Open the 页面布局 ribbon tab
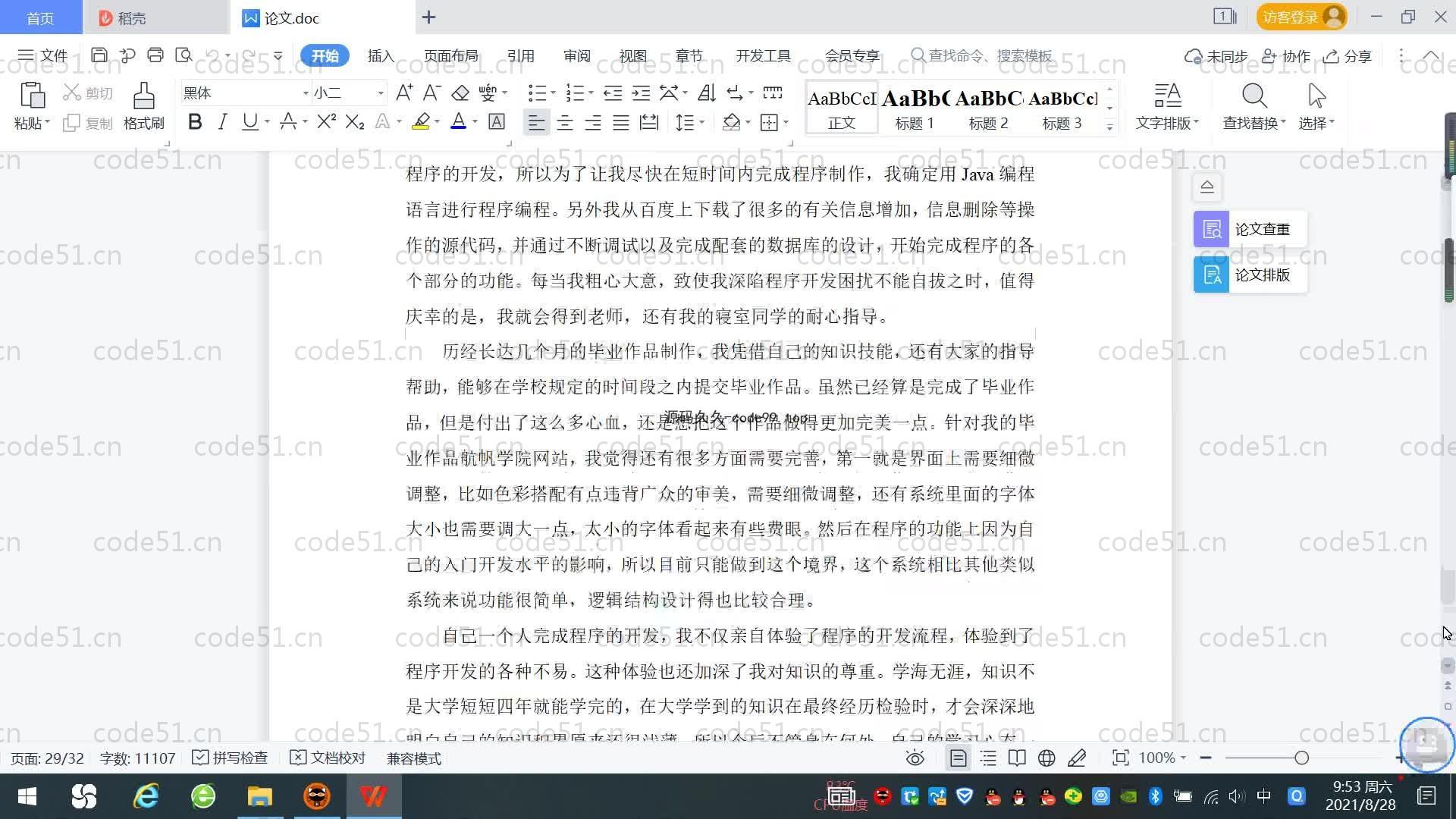 (x=450, y=56)
